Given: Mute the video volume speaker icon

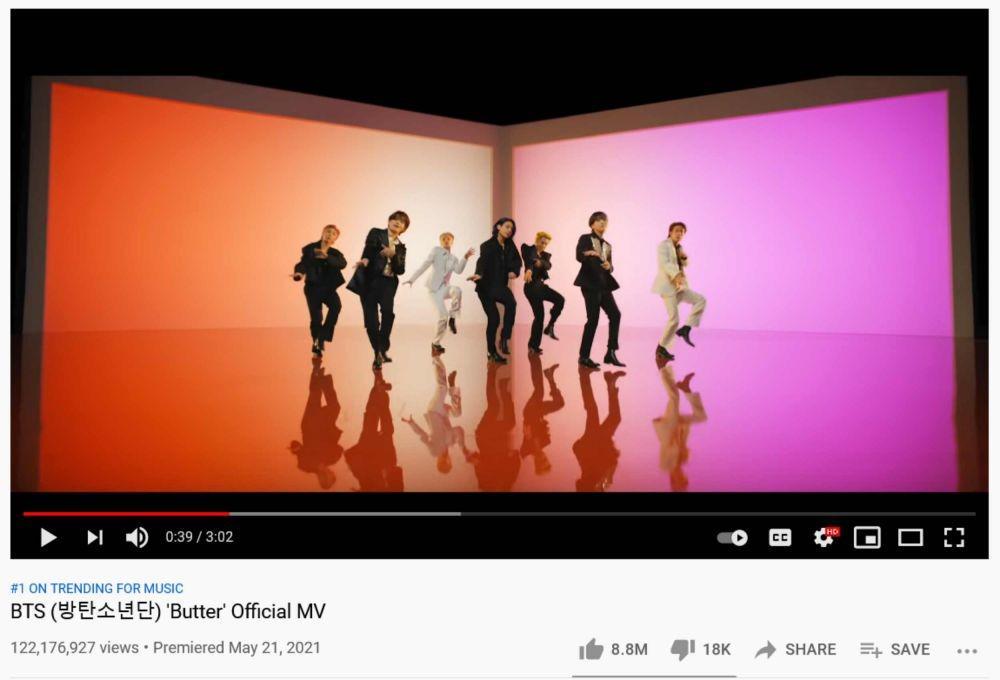Looking at the screenshot, I should point(136,538).
